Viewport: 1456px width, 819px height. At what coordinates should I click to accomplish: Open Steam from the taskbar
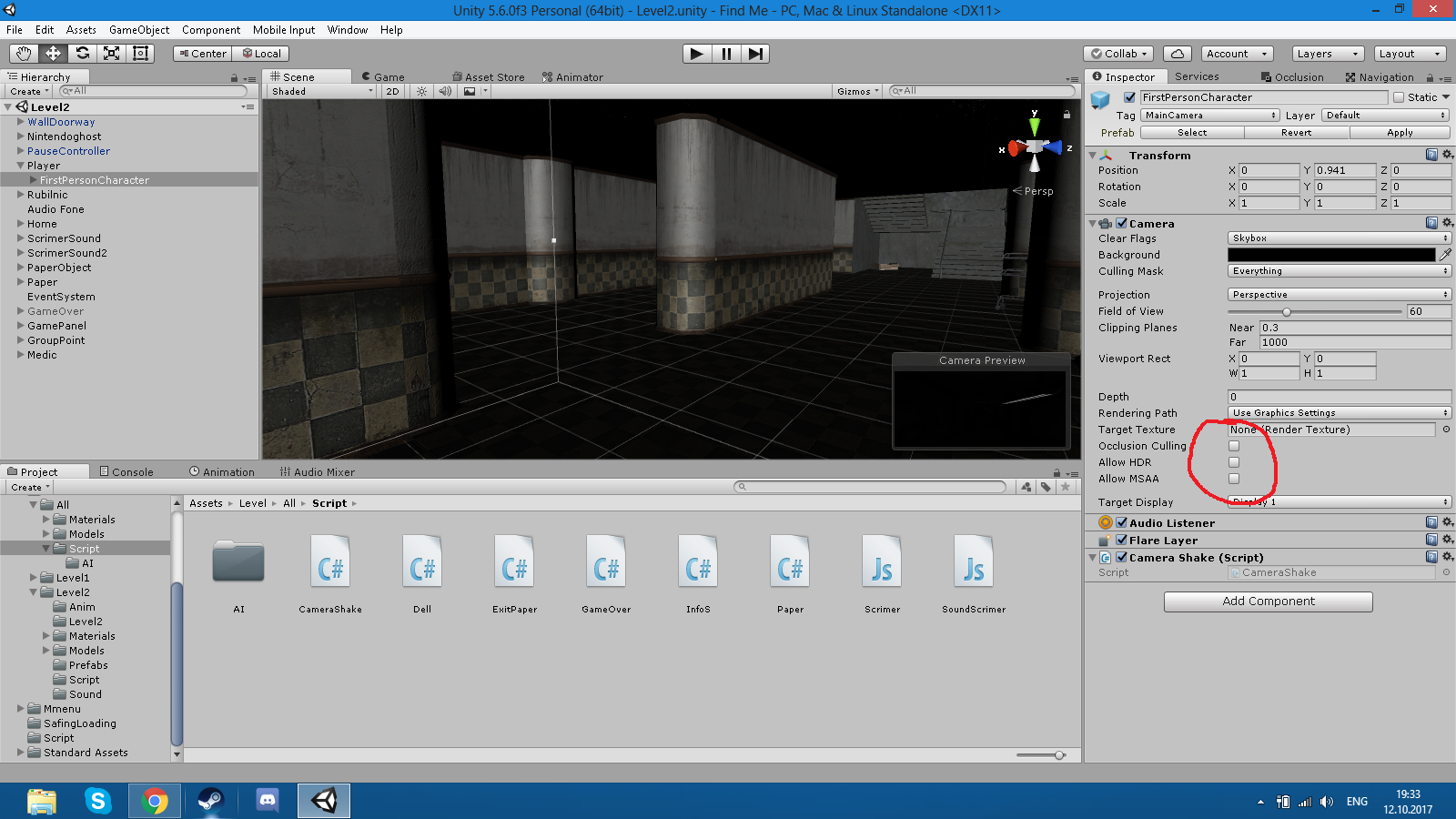(211, 801)
